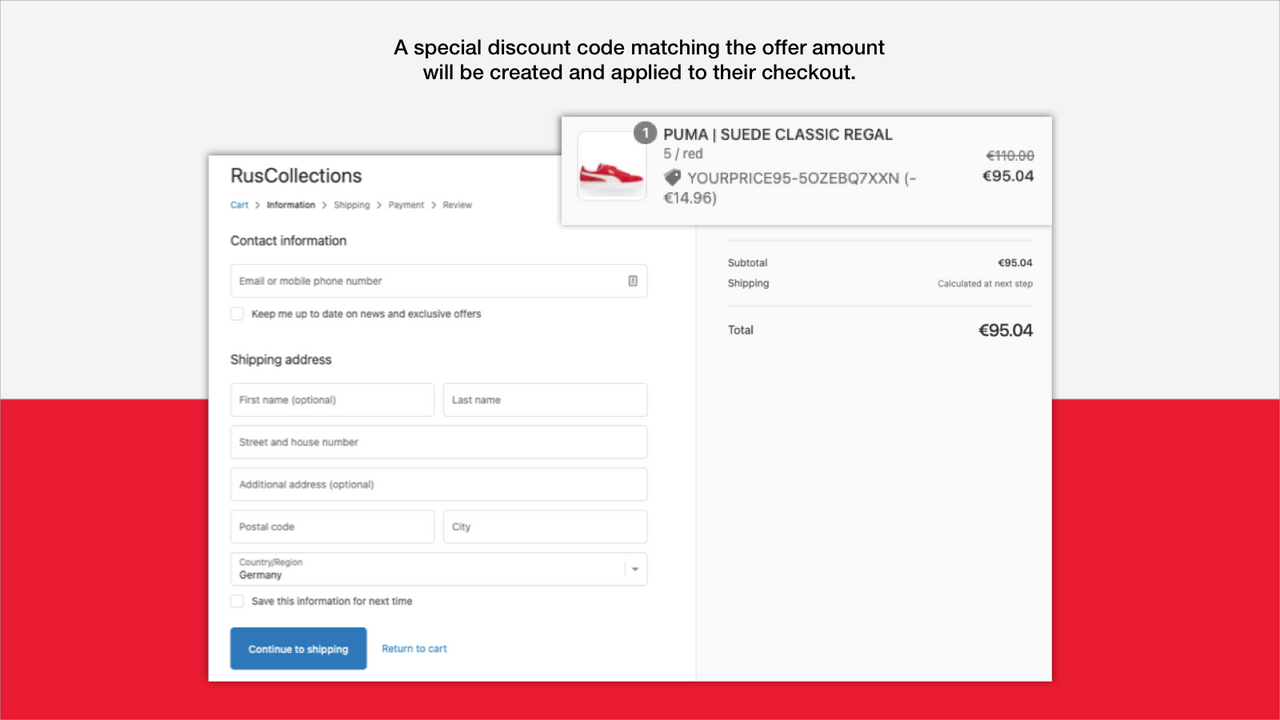This screenshot has width=1280, height=720.
Task: Click the chevron before Review step
Action: point(431,204)
